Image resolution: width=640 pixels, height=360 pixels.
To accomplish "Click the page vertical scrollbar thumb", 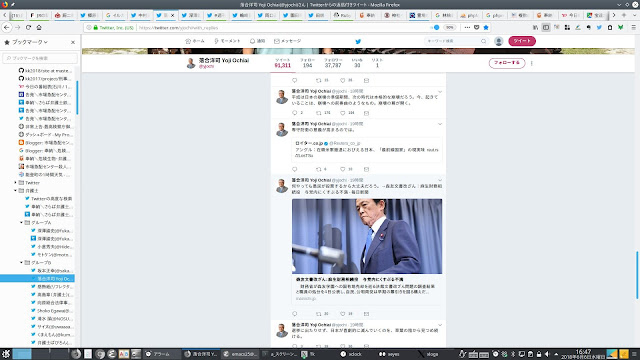I will click(637, 275).
